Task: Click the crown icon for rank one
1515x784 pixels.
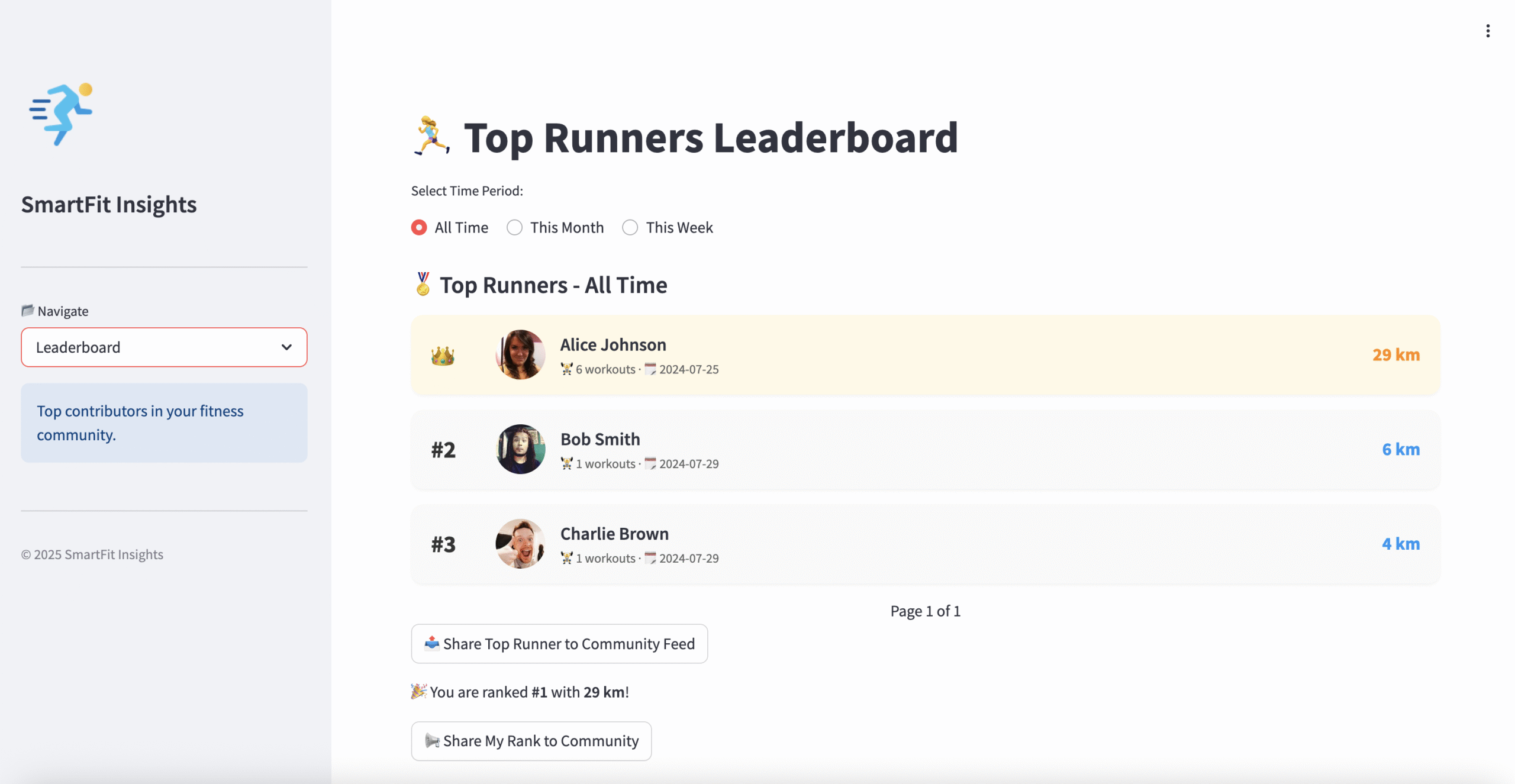Action: 443,356
